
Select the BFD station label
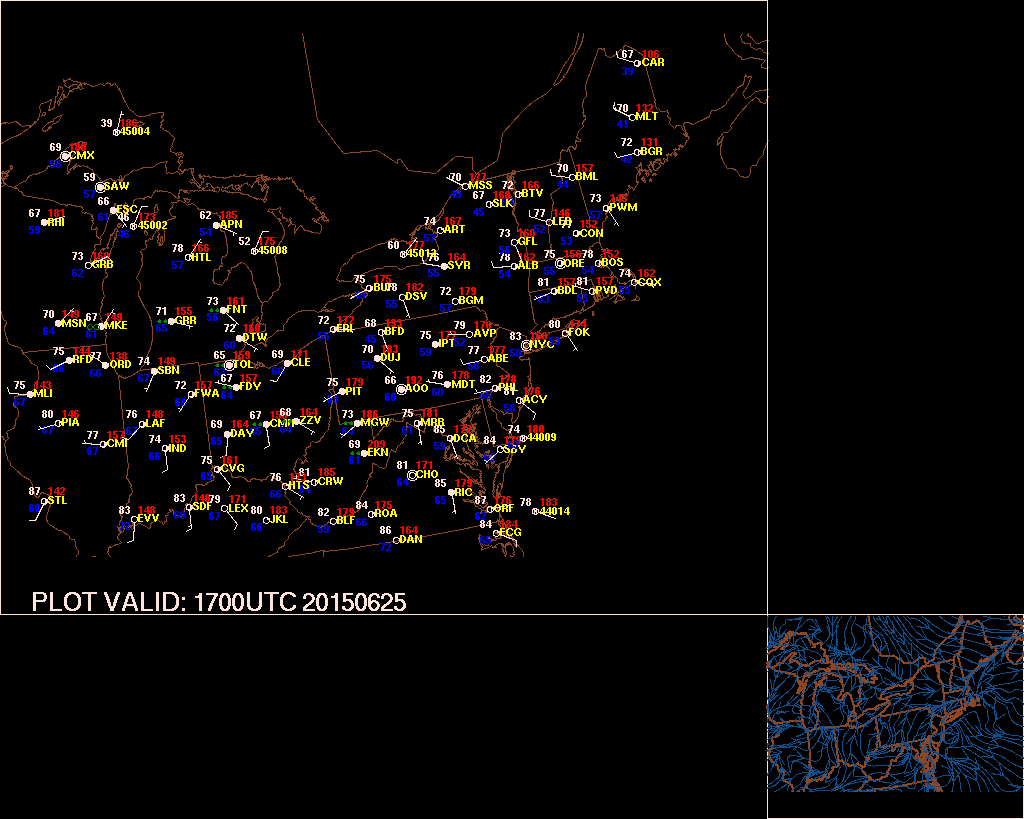(394, 332)
